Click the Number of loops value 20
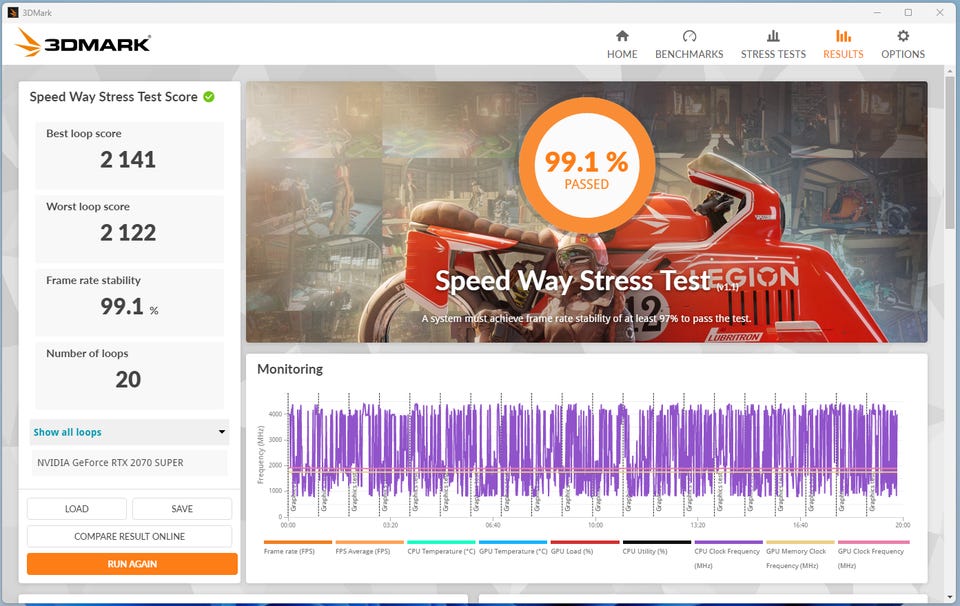960x606 pixels. click(128, 380)
